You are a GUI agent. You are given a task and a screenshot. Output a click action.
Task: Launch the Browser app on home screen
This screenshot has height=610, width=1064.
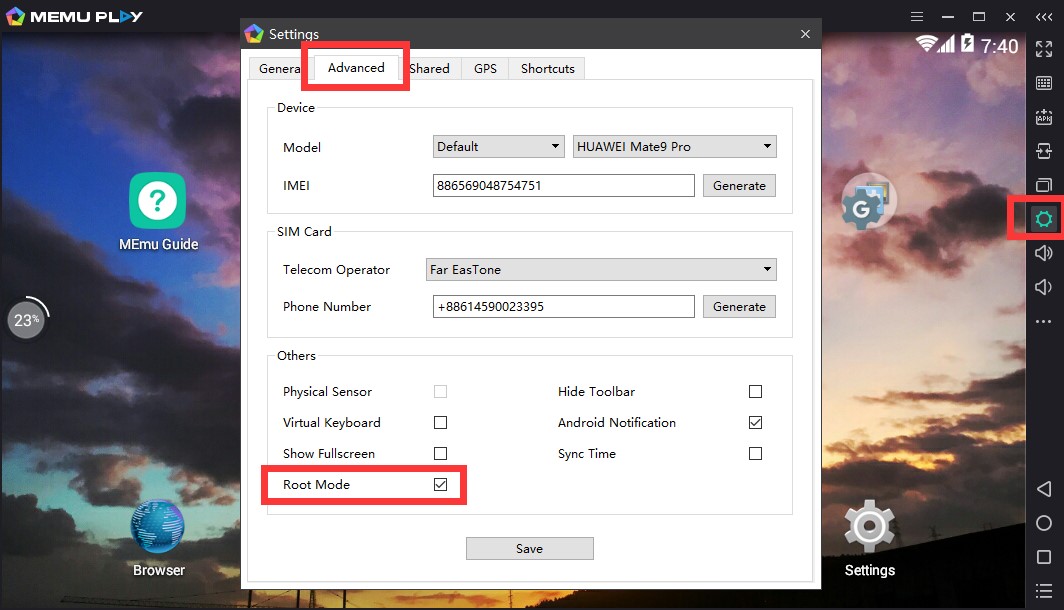[x=158, y=528]
